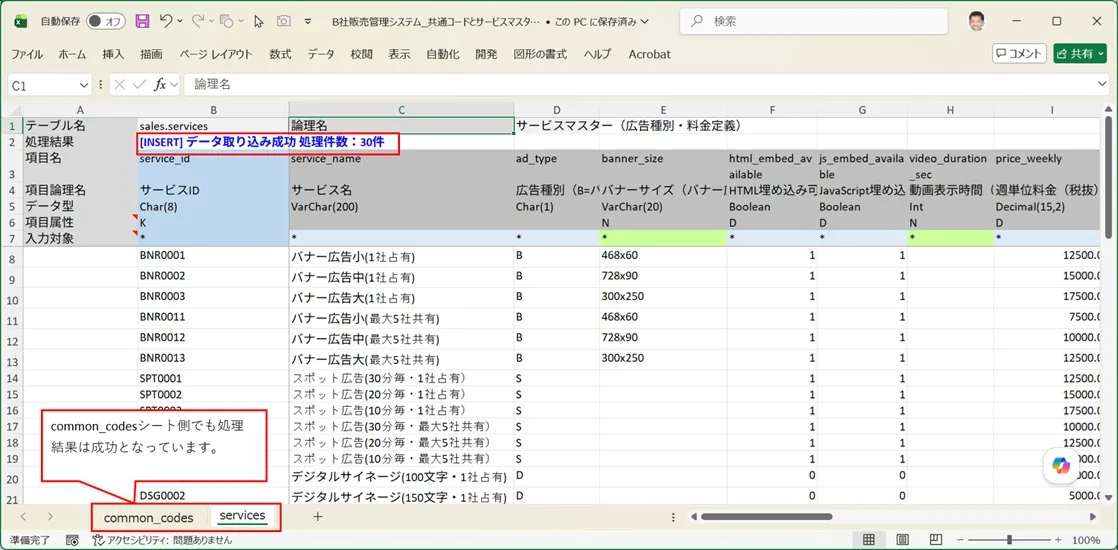Select column C header

[x=401, y=110]
